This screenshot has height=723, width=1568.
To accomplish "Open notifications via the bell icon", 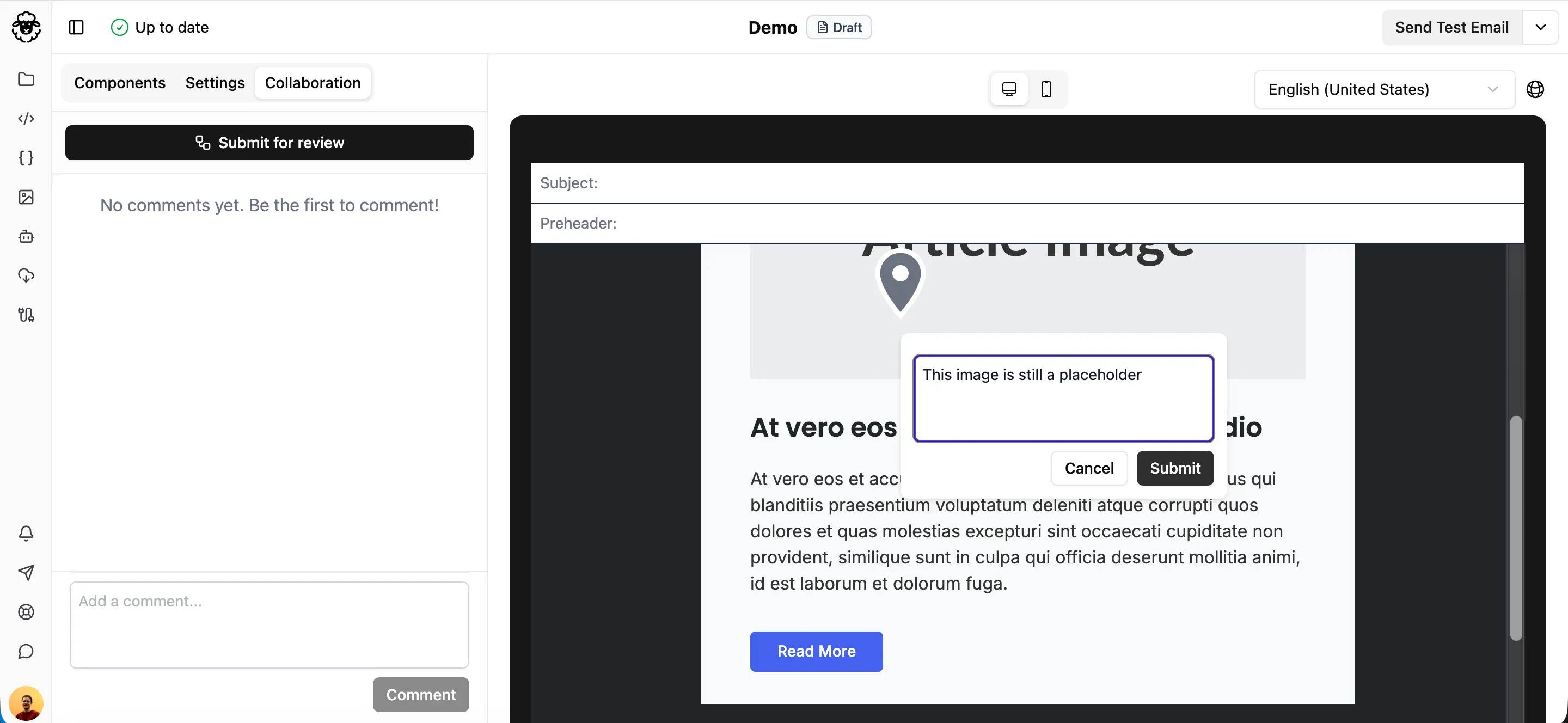I will pos(26,534).
